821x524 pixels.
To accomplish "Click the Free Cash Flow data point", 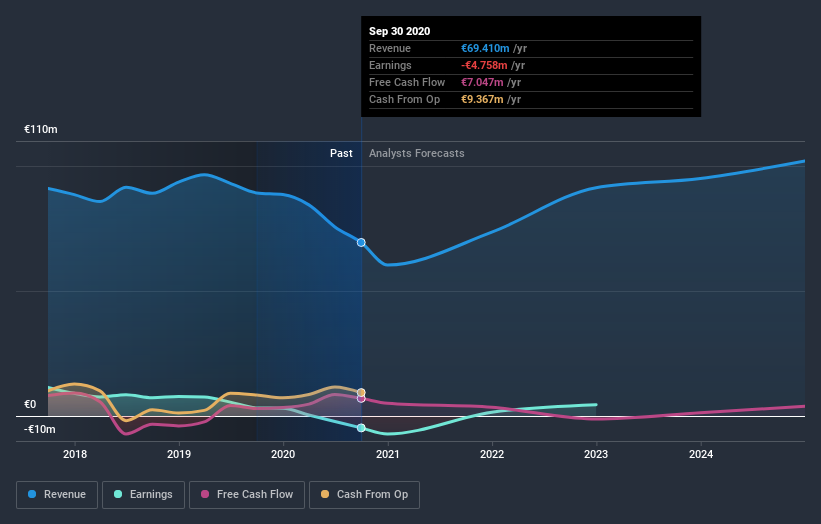I will 361,399.
